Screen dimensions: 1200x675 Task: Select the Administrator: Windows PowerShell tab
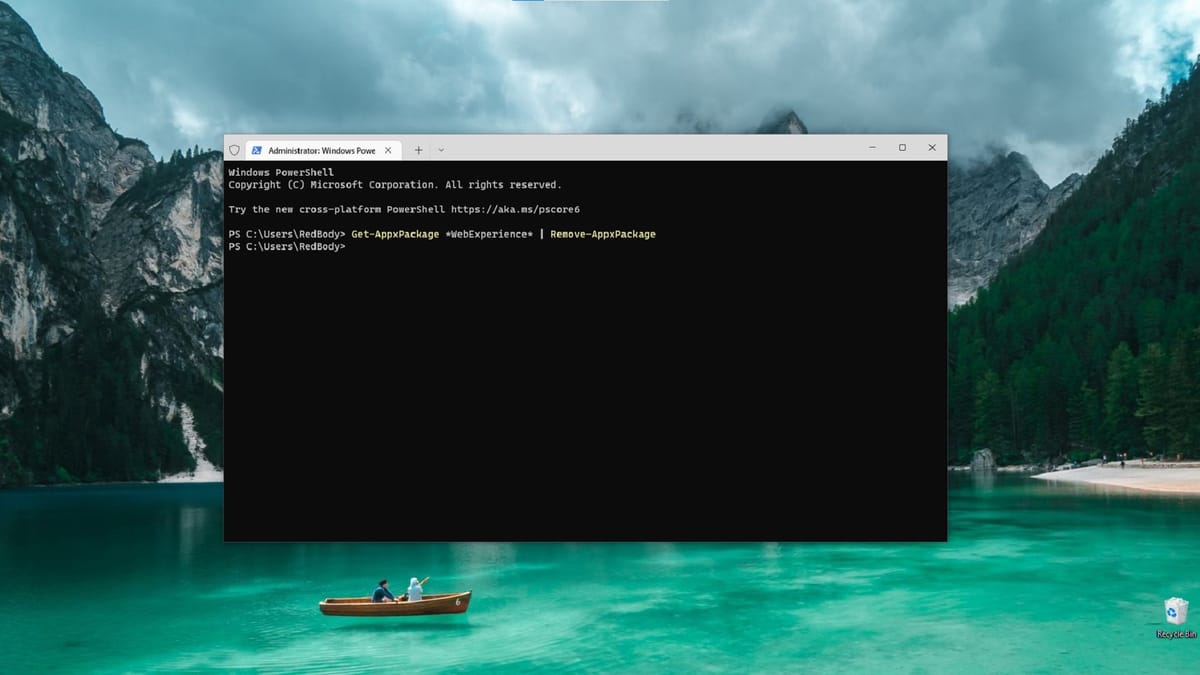321,150
